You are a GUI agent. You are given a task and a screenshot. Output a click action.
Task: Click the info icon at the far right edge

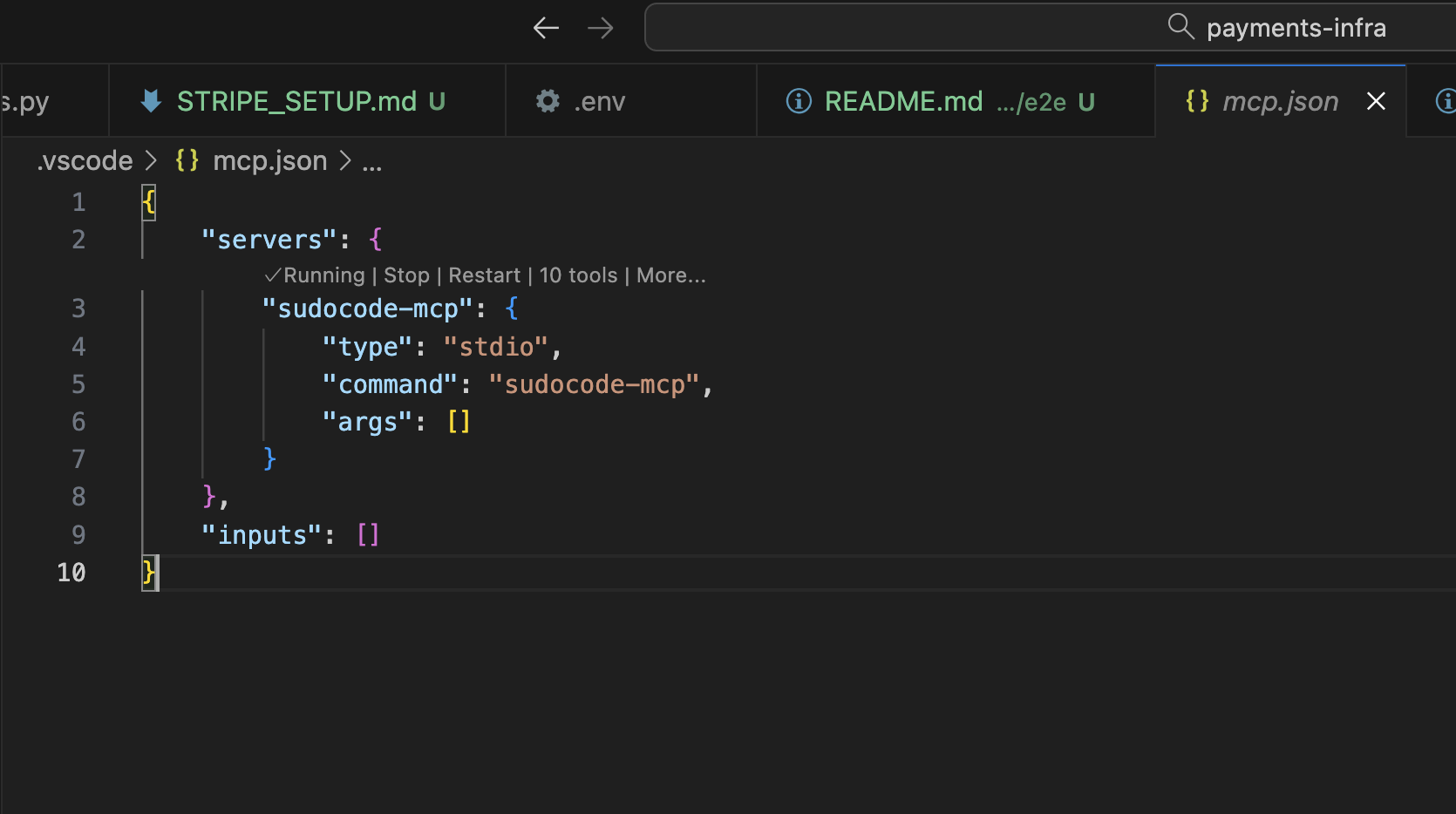(x=1446, y=100)
